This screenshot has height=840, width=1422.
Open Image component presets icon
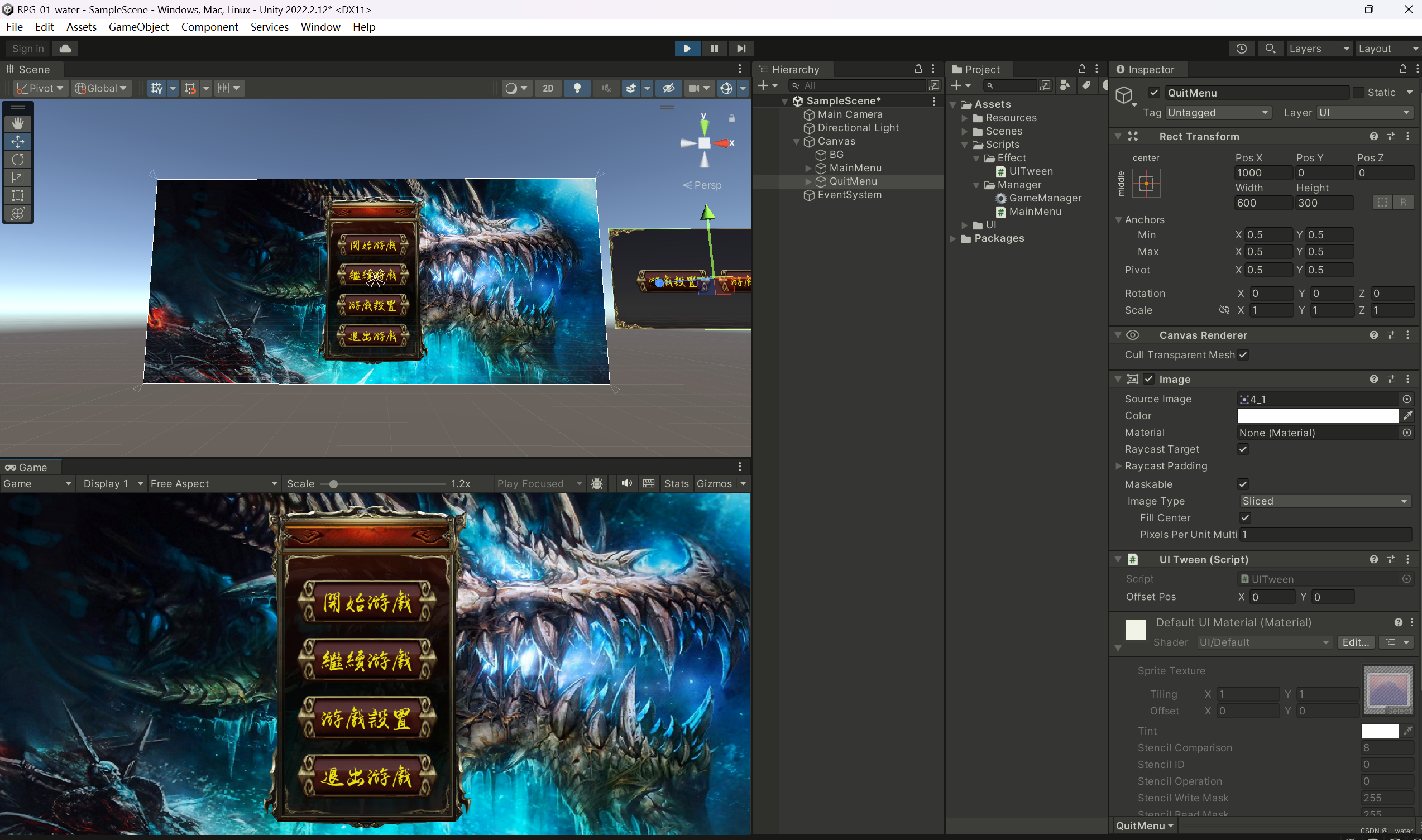pyautogui.click(x=1390, y=379)
